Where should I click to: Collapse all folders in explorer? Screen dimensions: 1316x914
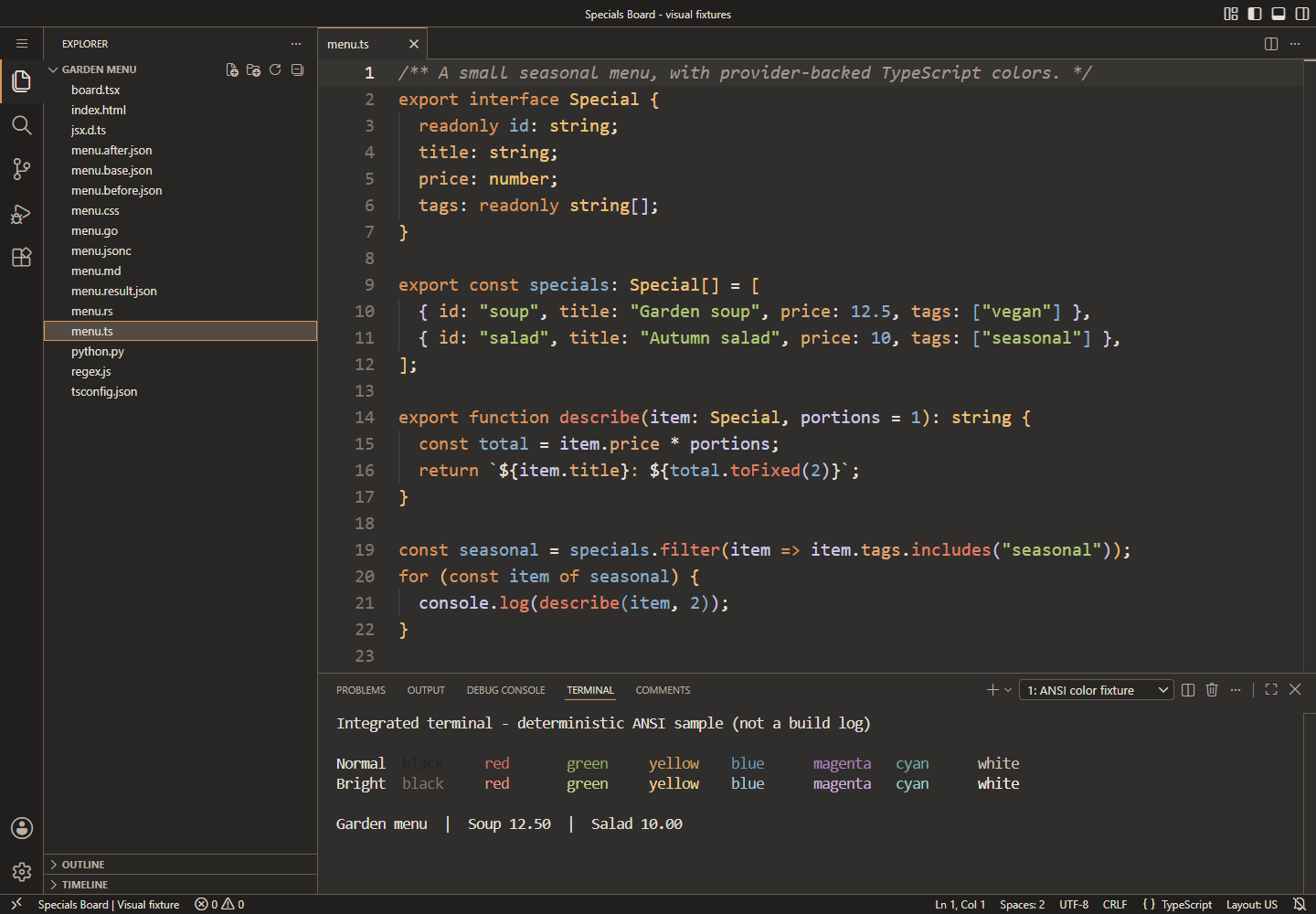(x=297, y=69)
